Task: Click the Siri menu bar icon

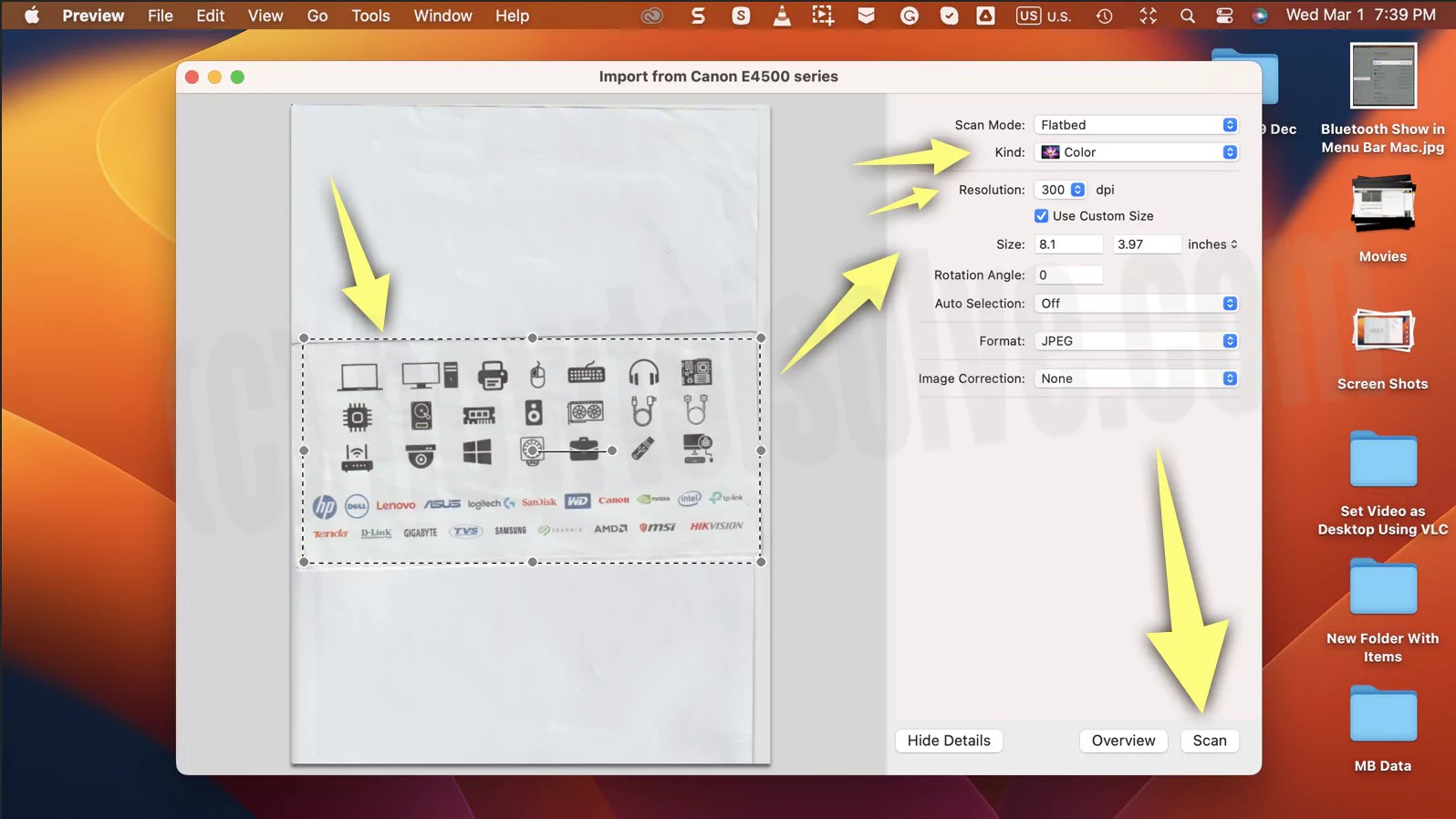Action: [1260, 16]
